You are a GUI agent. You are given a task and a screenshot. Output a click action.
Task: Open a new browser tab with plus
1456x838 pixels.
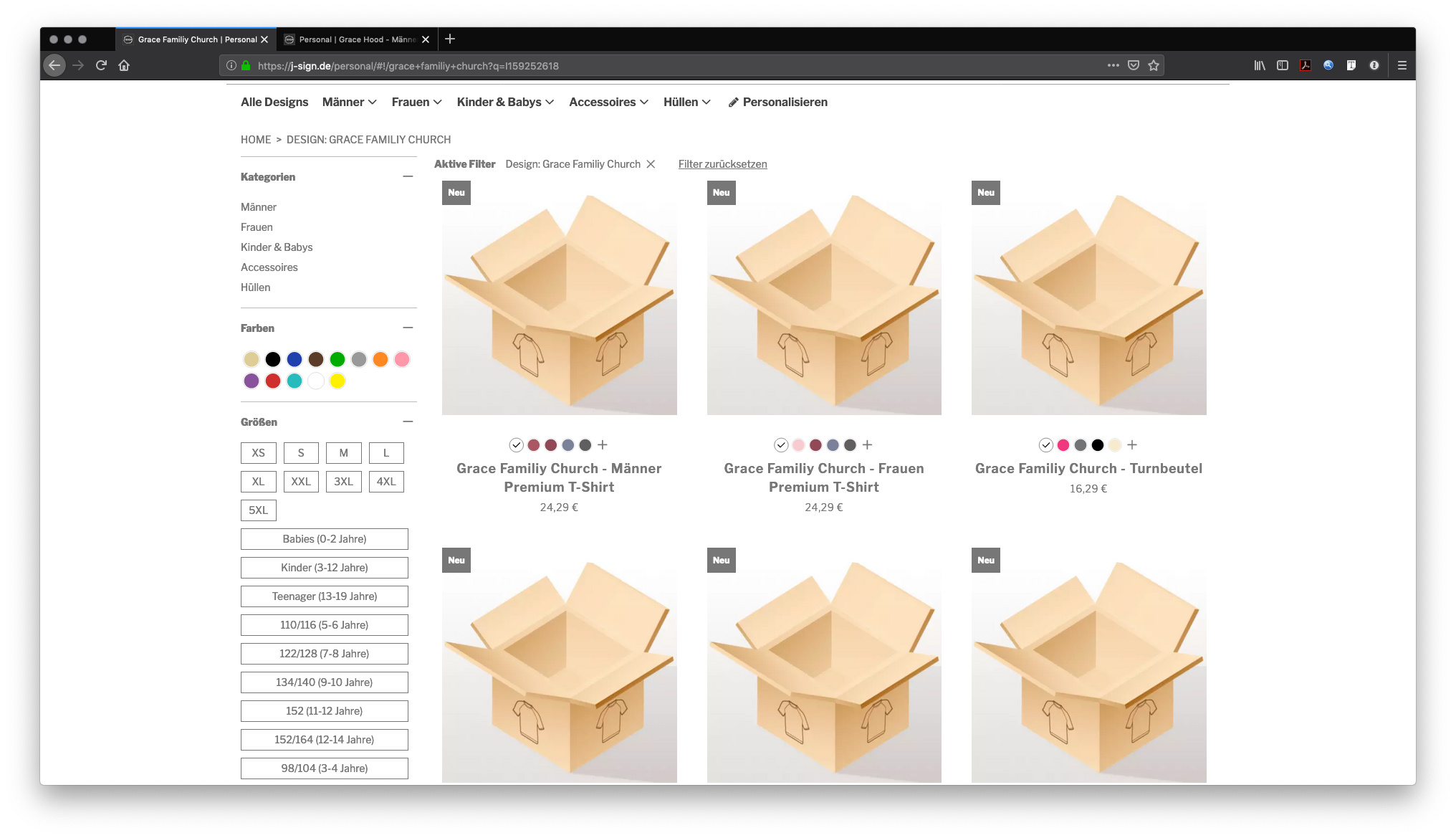pos(450,39)
